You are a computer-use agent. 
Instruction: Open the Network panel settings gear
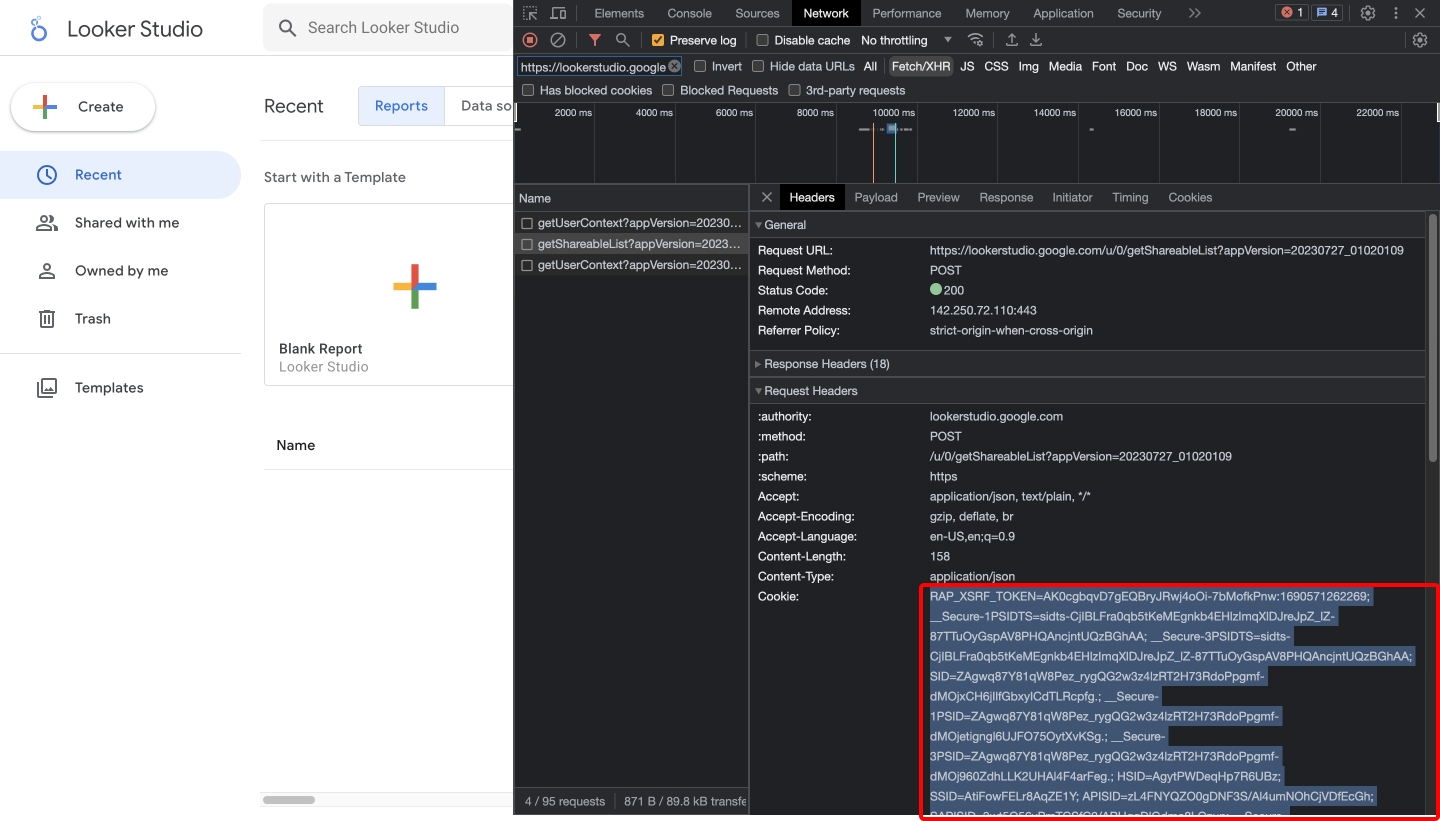click(1420, 40)
